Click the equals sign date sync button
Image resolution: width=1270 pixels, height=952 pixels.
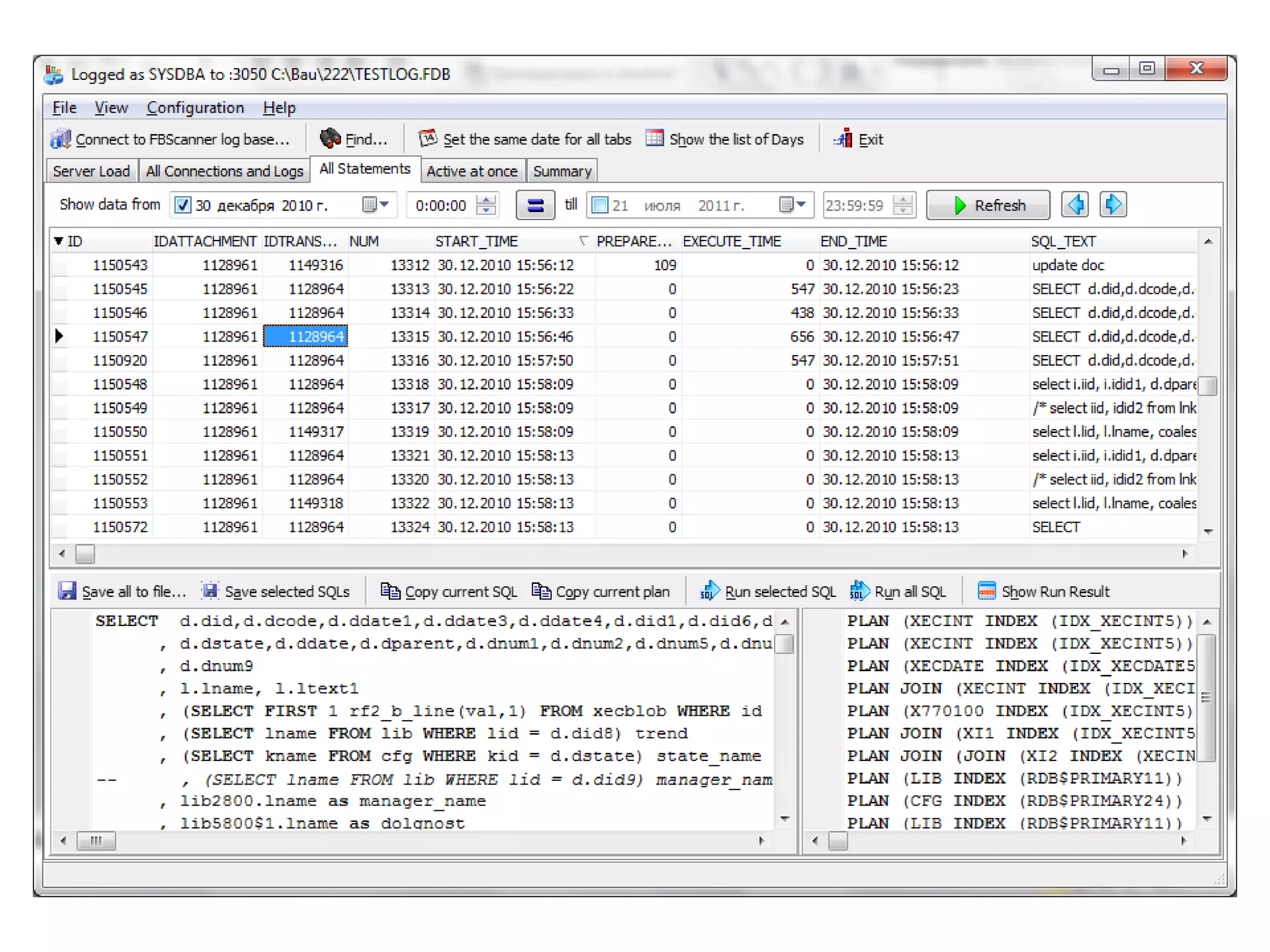[535, 205]
